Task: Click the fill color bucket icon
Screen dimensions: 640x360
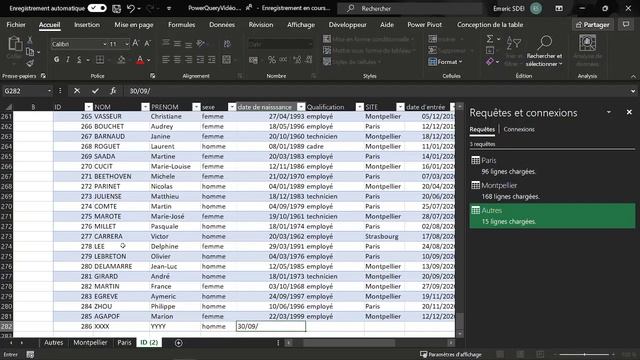Action: click(x=121, y=60)
